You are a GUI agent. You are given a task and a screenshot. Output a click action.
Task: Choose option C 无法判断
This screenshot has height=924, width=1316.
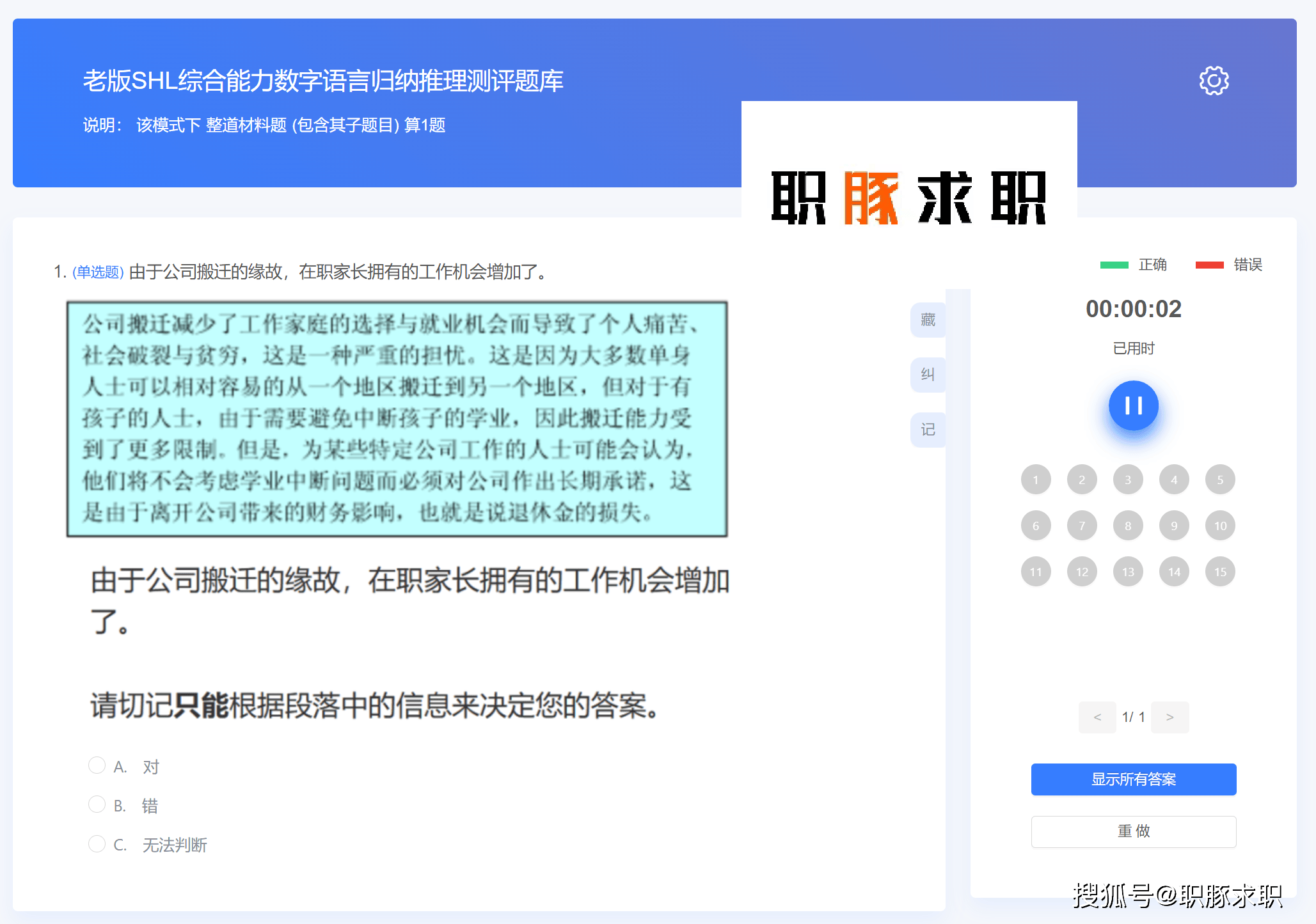tap(97, 844)
